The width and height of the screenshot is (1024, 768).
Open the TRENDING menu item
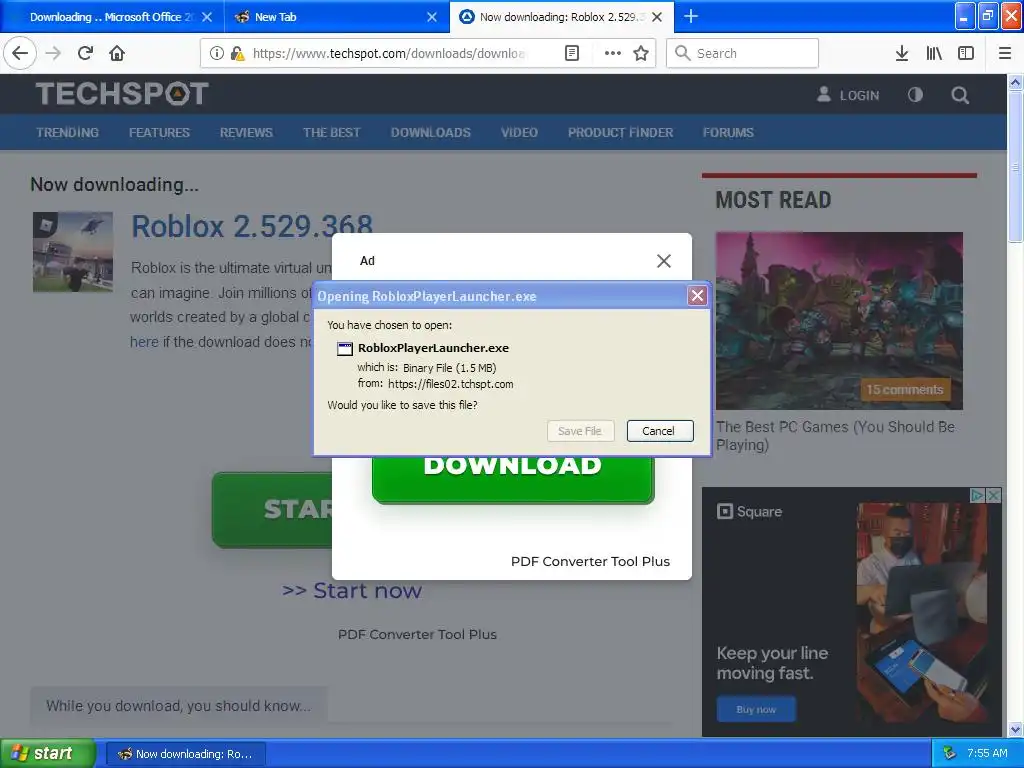67,133
